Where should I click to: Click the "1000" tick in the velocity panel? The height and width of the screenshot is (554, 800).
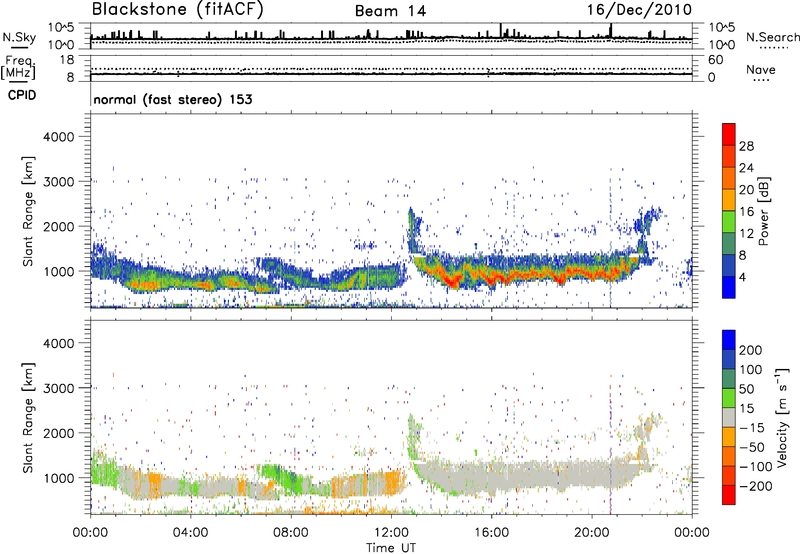[59, 478]
